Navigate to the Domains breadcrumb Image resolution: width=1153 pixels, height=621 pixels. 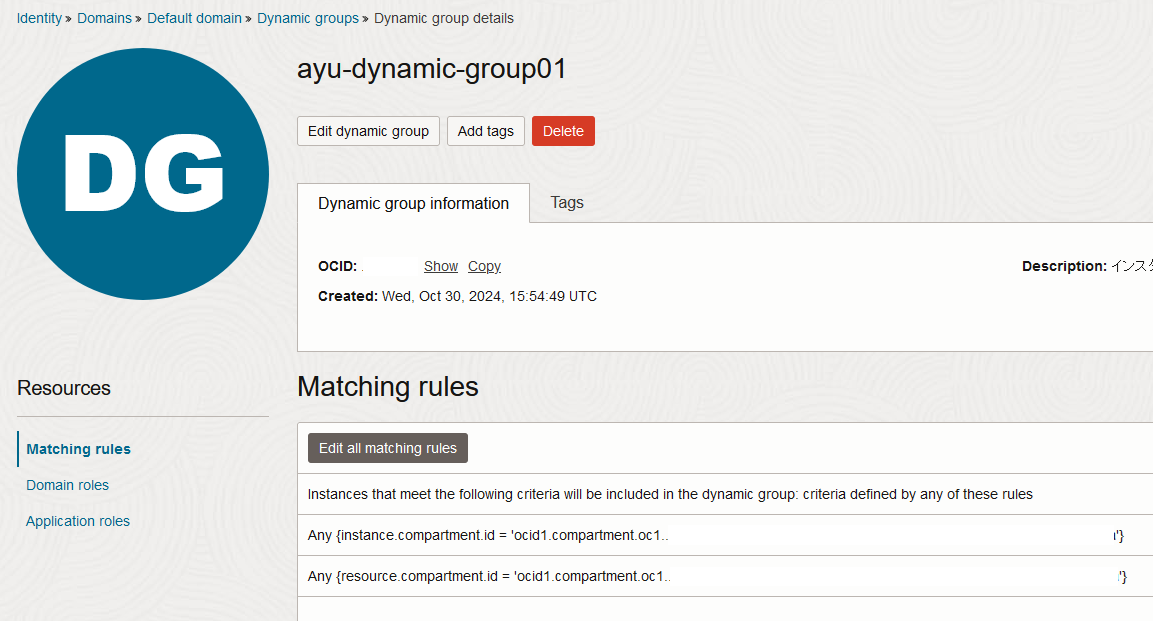(104, 17)
